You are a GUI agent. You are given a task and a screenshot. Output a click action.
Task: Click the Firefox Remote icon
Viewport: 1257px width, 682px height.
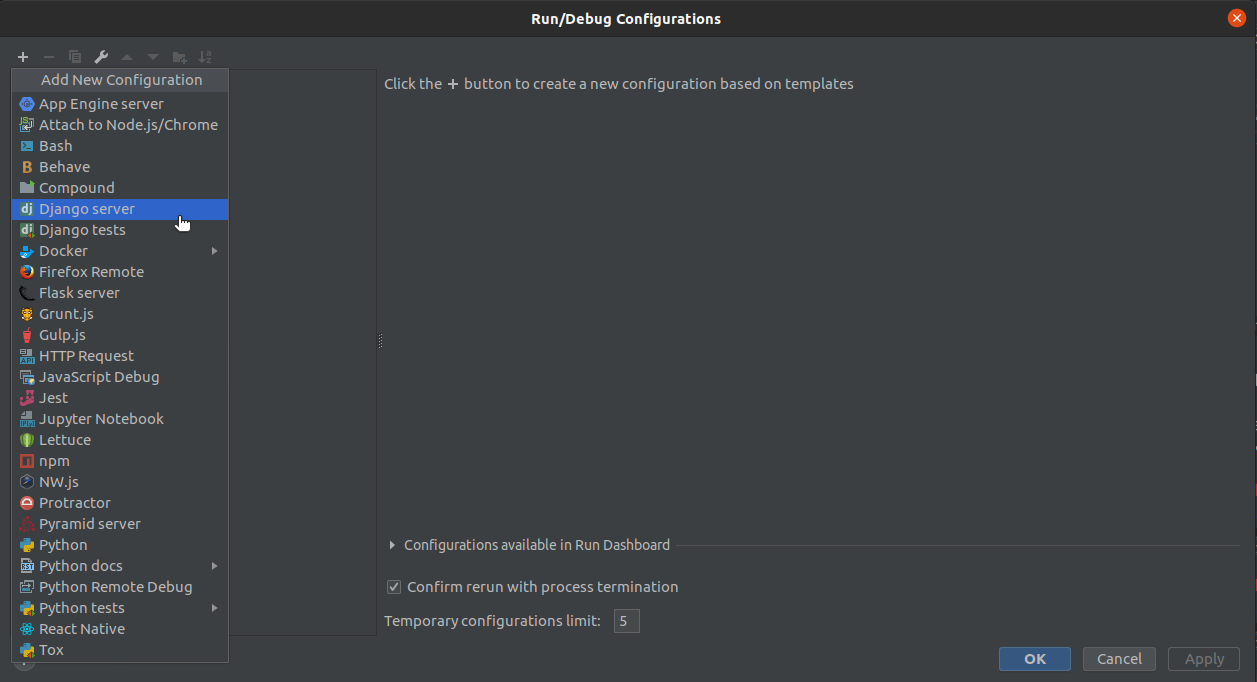pyautogui.click(x=27, y=272)
